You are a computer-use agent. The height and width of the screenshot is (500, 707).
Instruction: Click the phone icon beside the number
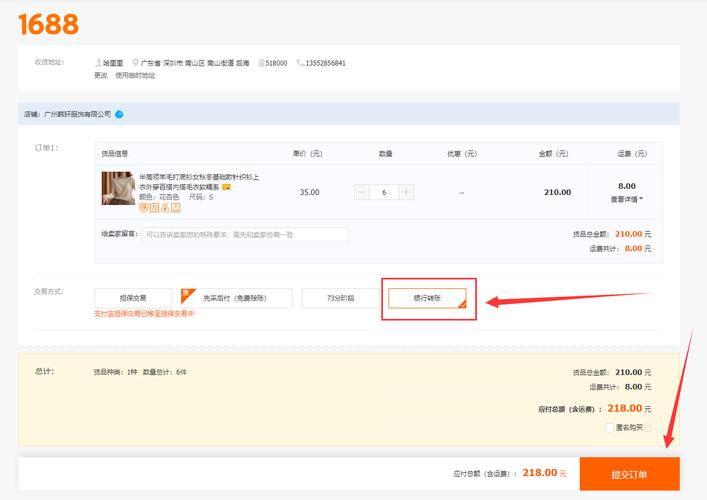tap(300, 62)
